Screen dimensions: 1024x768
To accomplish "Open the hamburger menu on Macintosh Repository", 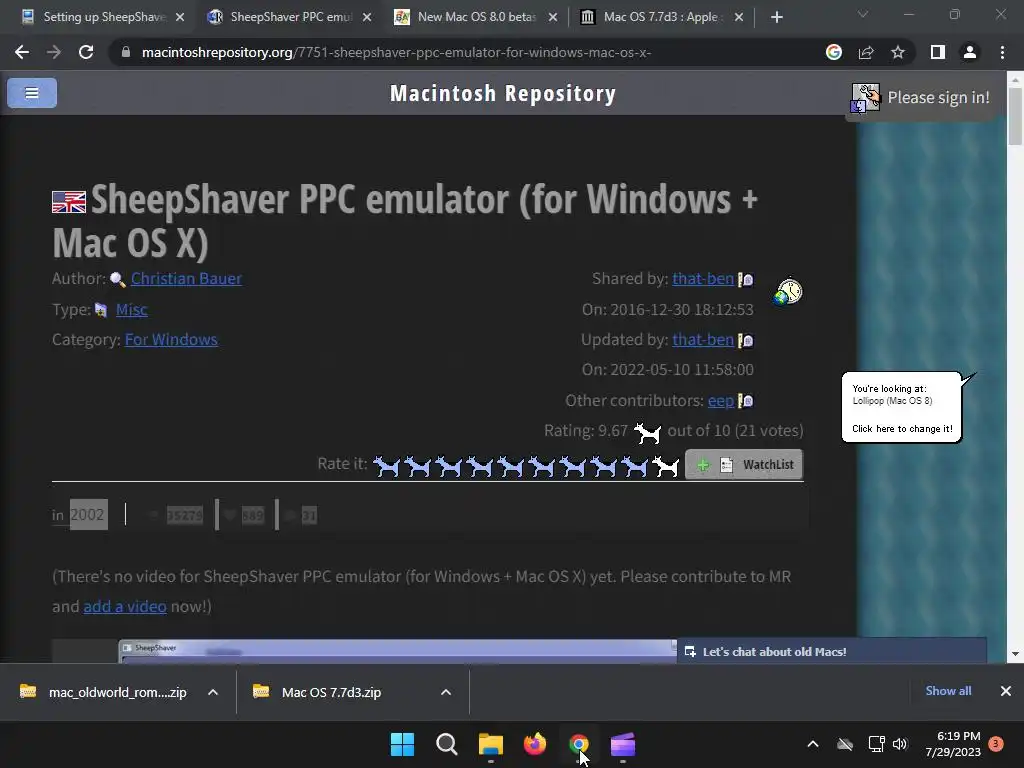I will (31, 93).
